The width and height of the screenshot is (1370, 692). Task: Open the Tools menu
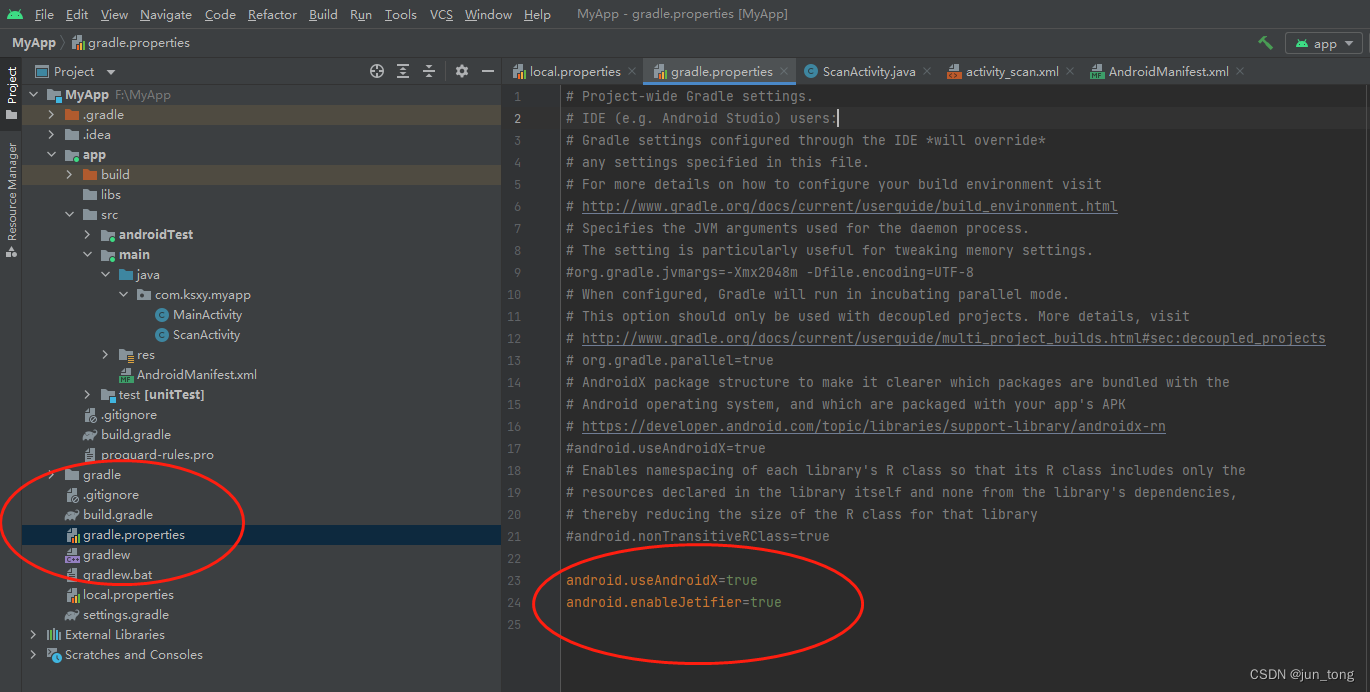400,14
